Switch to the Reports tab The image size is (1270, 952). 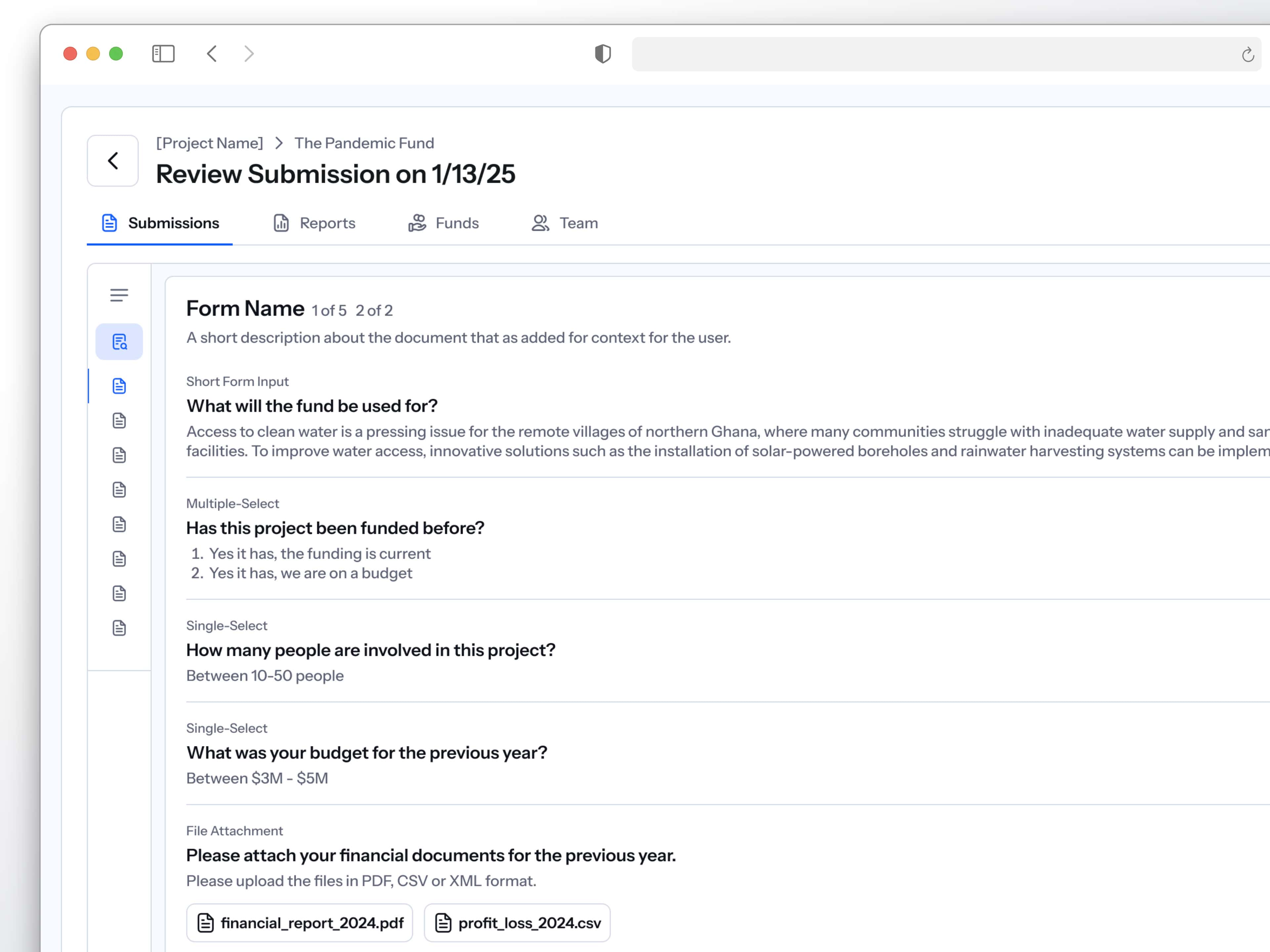[314, 223]
